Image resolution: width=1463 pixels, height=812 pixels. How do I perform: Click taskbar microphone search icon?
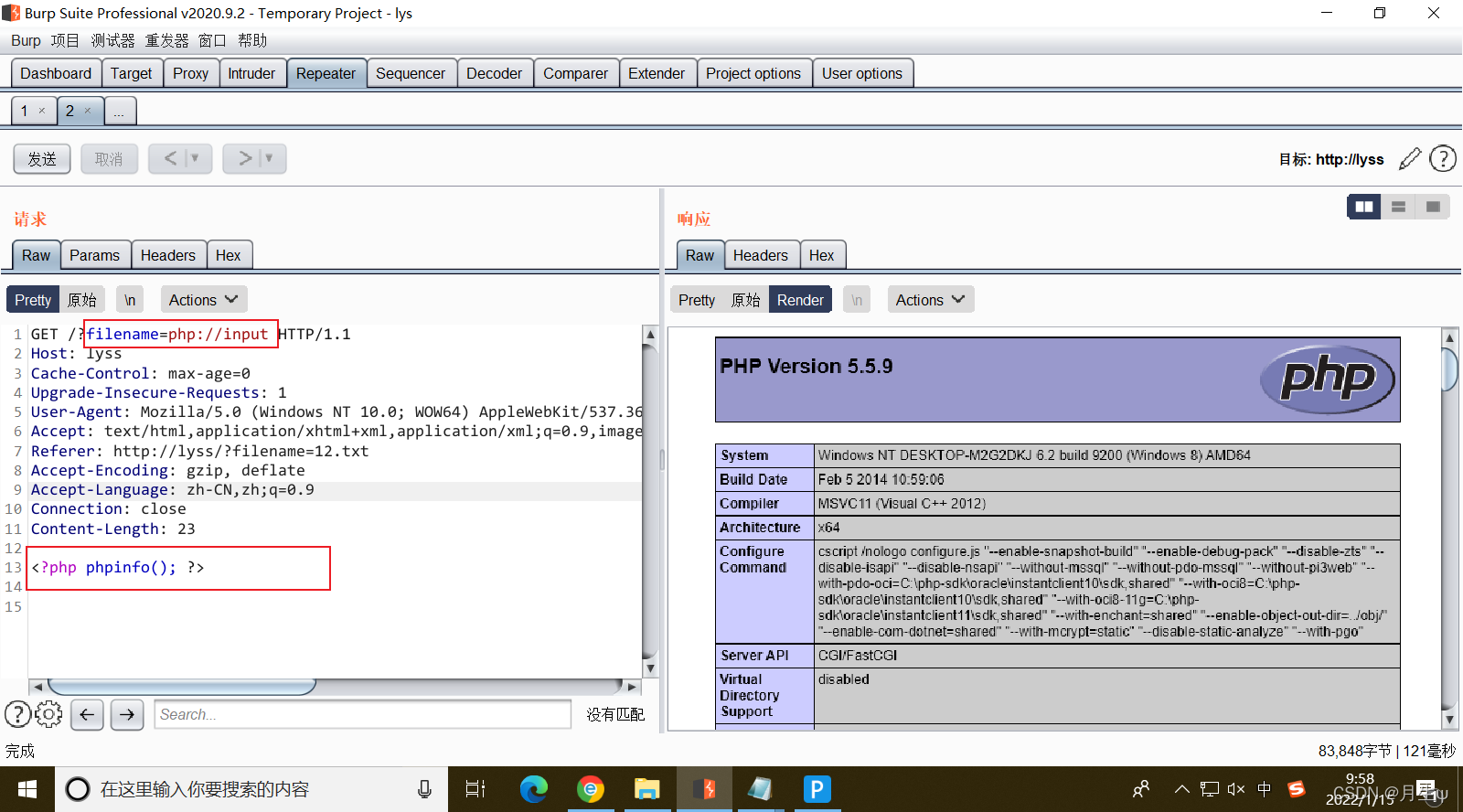[x=424, y=789]
